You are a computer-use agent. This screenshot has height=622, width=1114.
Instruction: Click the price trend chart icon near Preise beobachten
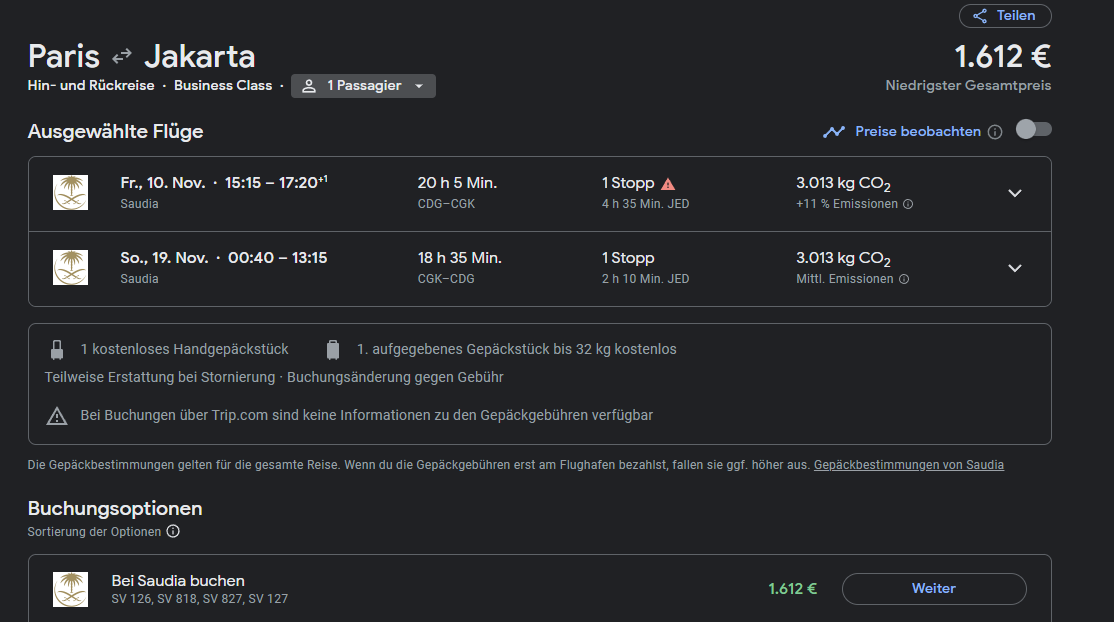(x=834, y=131)
